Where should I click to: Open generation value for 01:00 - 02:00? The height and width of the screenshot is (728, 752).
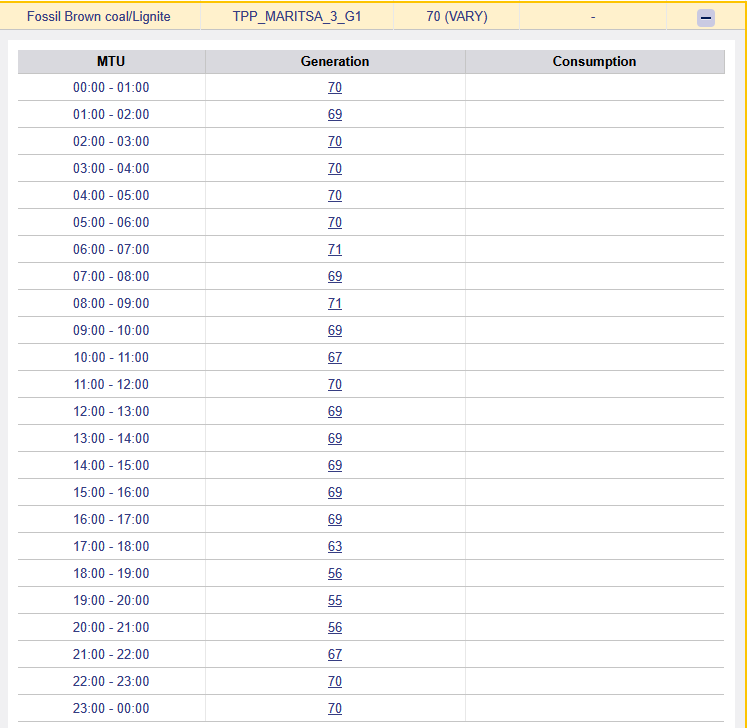coord(335,115)
